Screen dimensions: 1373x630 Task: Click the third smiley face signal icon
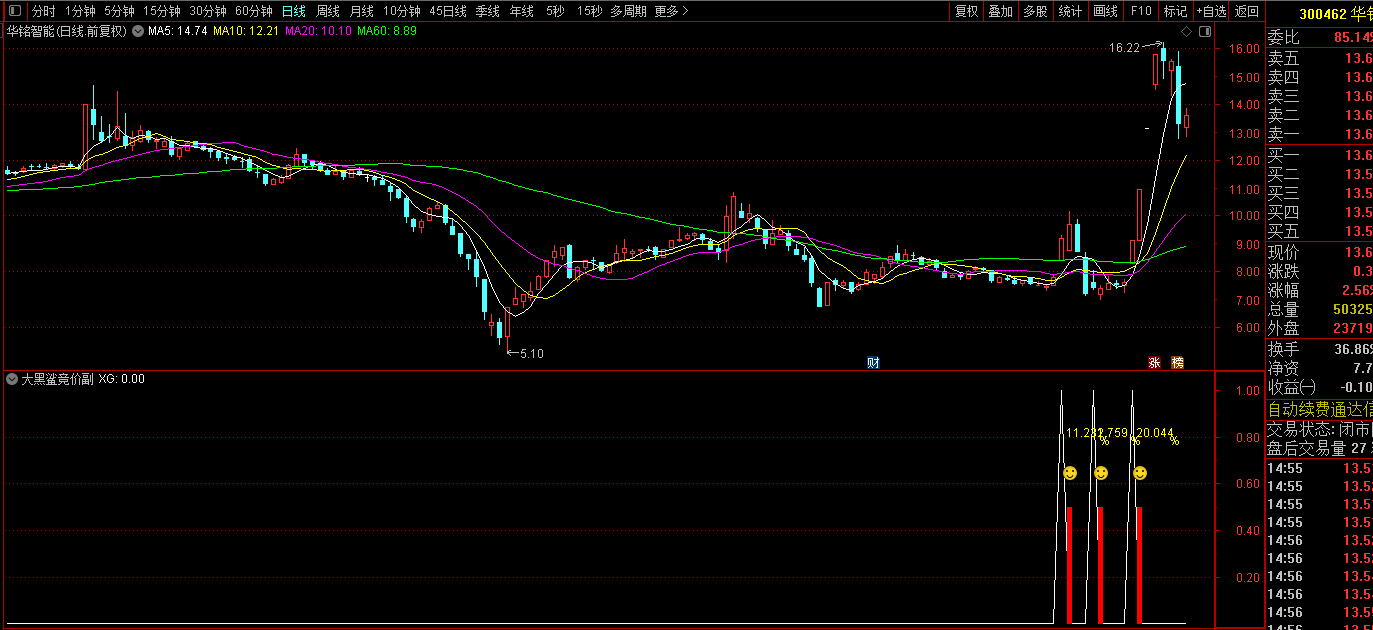pyautogui.click(x=1140, y=473)
